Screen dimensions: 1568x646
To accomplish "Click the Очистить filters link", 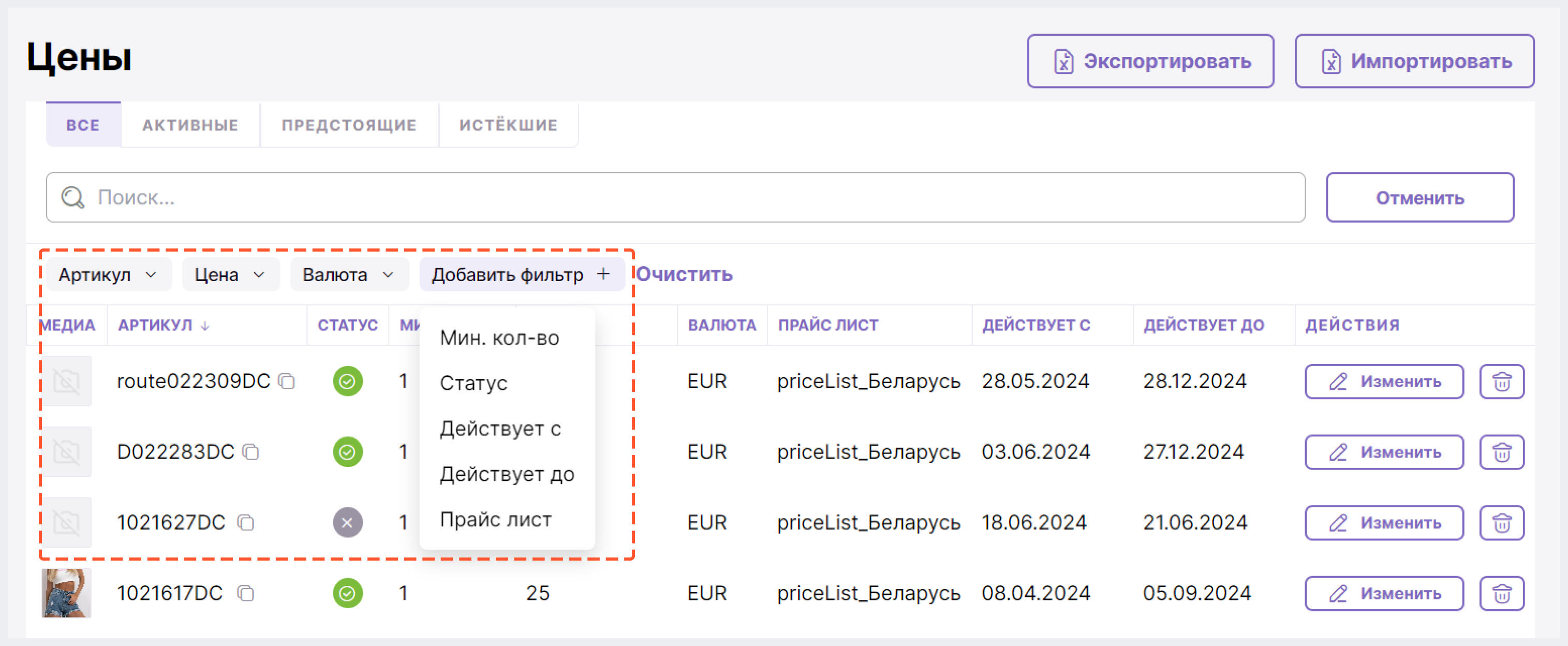I will [x=684, y=274].
